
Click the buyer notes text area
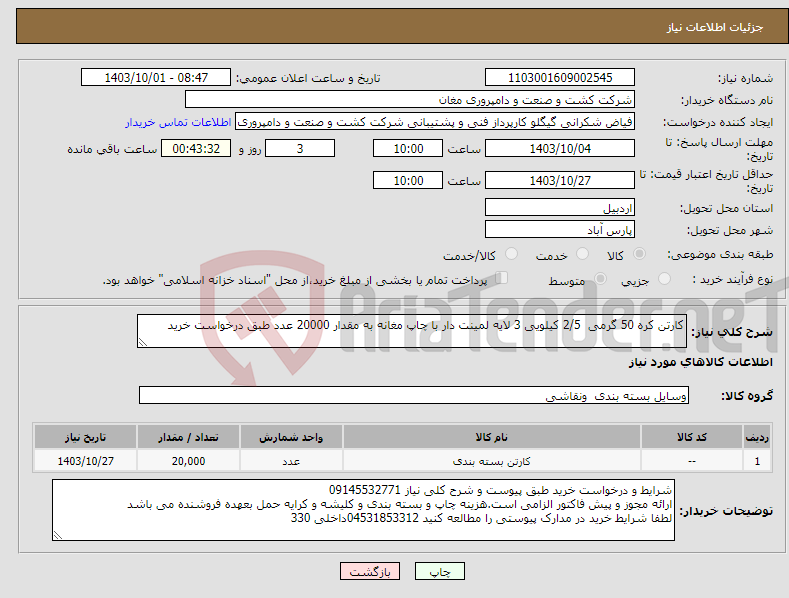point(363,510)
